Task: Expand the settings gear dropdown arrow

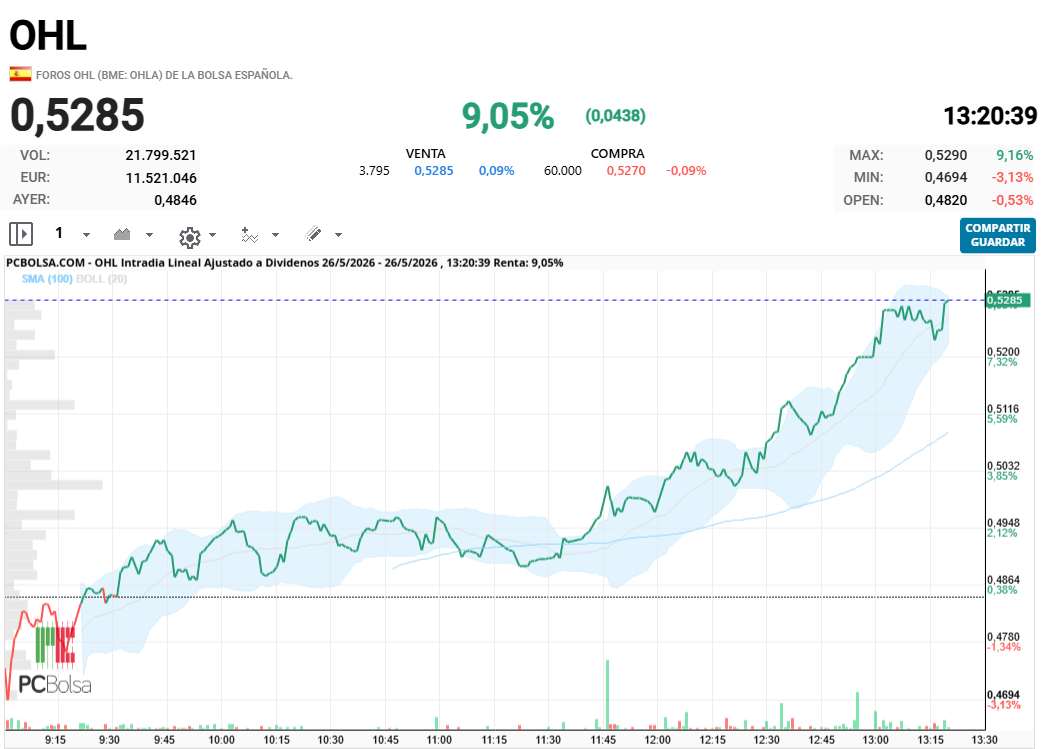Action: point(213,235)
